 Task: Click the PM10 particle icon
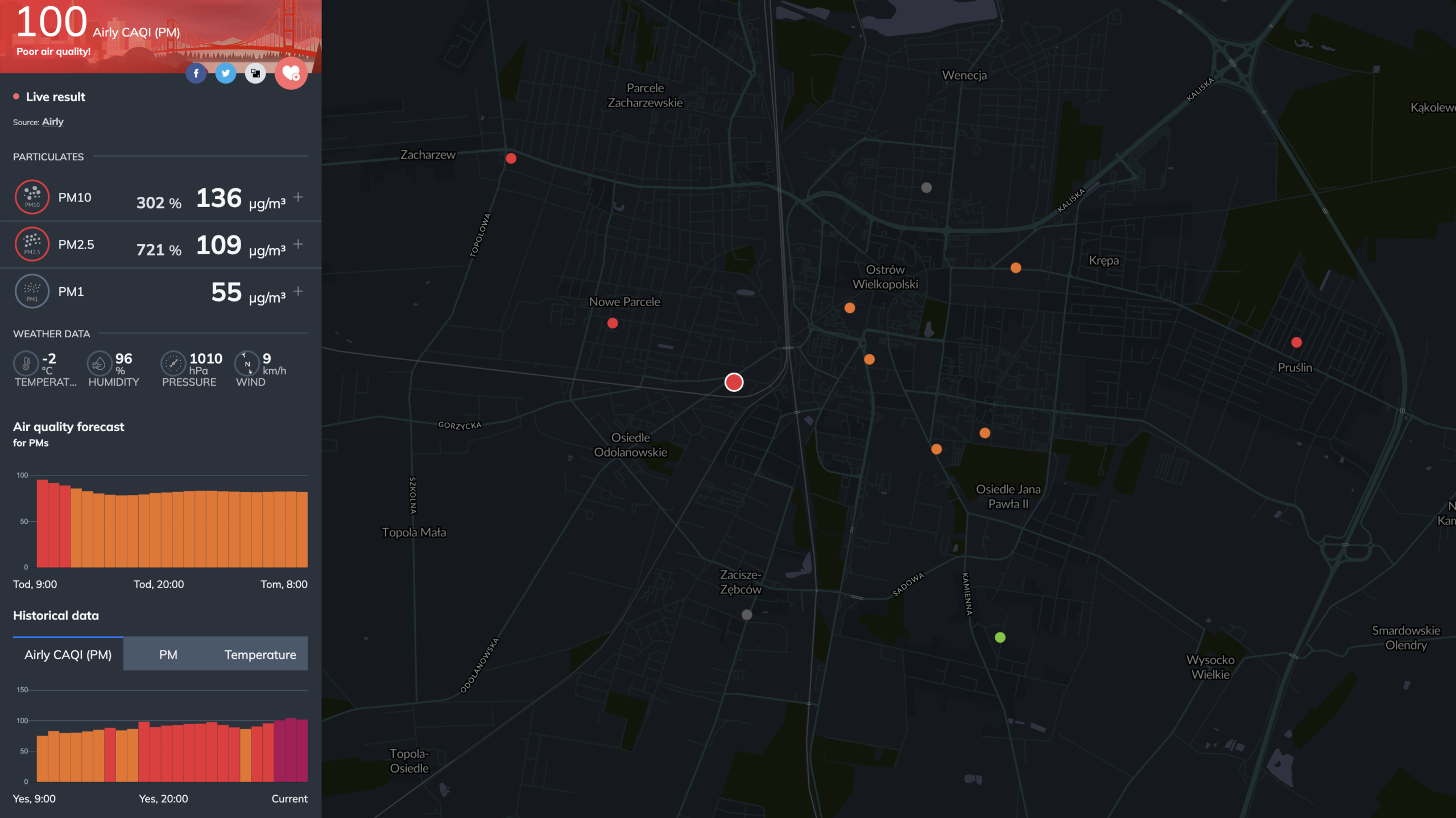32,197
